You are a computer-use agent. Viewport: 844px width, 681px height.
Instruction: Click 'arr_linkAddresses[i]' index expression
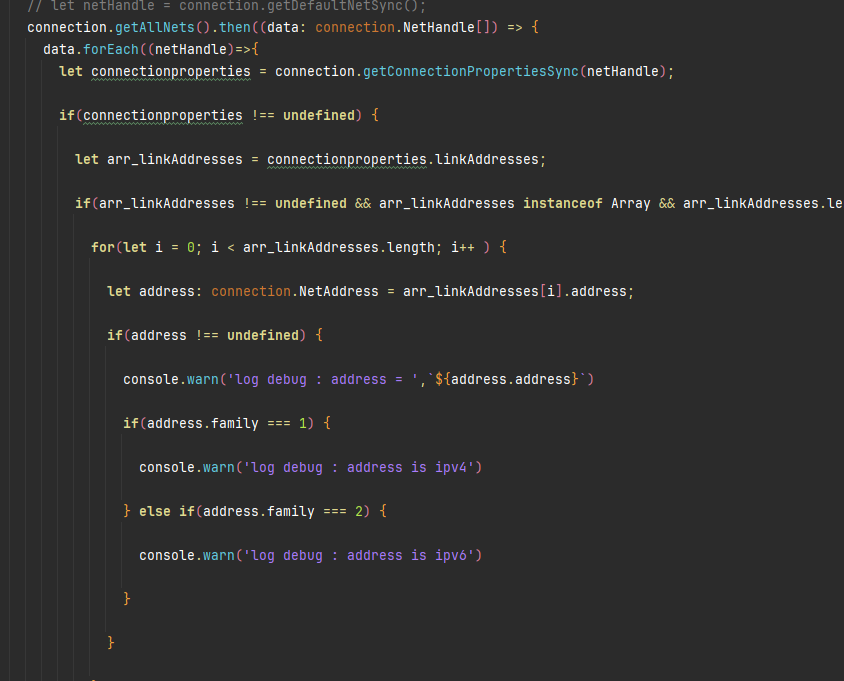click(482, 292)
